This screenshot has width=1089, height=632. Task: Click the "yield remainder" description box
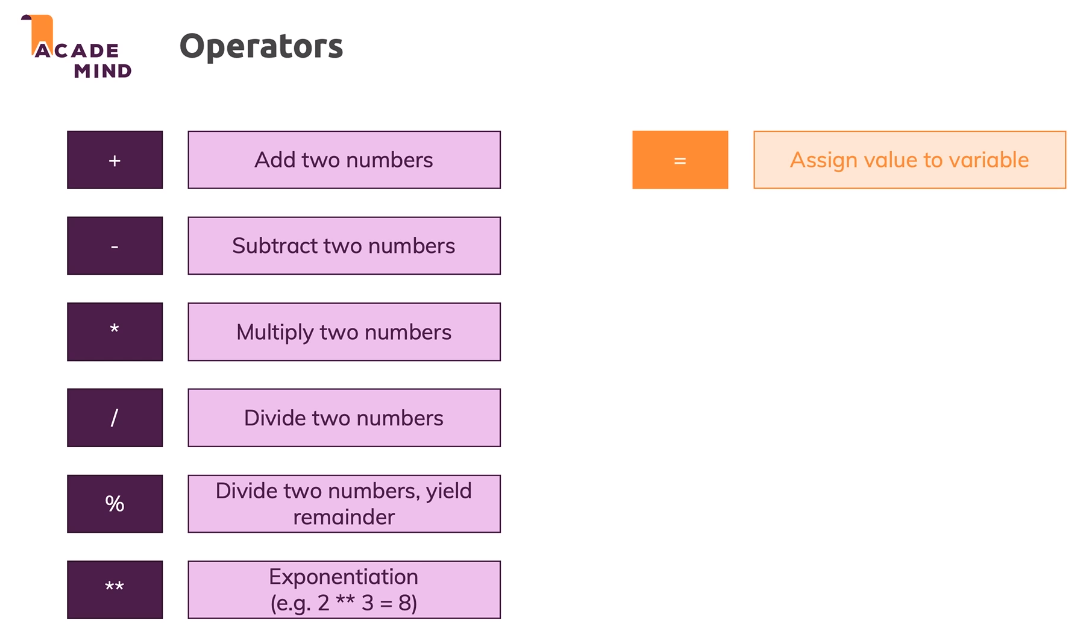click(344, 504)
